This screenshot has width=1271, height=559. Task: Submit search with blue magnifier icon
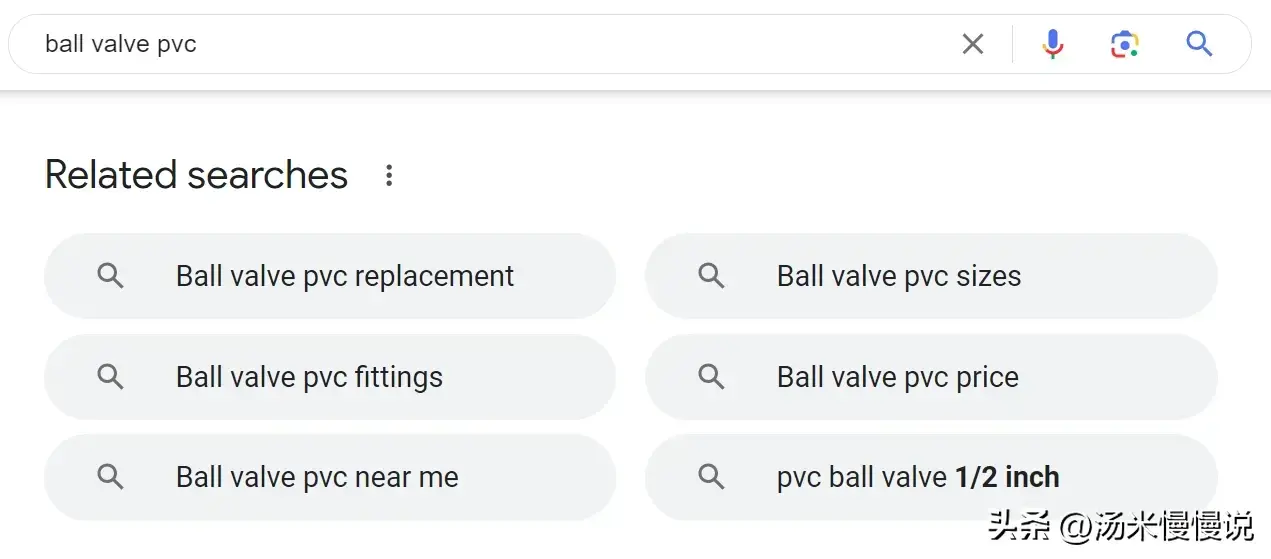pyautogui.click(x=1199, y=44)
